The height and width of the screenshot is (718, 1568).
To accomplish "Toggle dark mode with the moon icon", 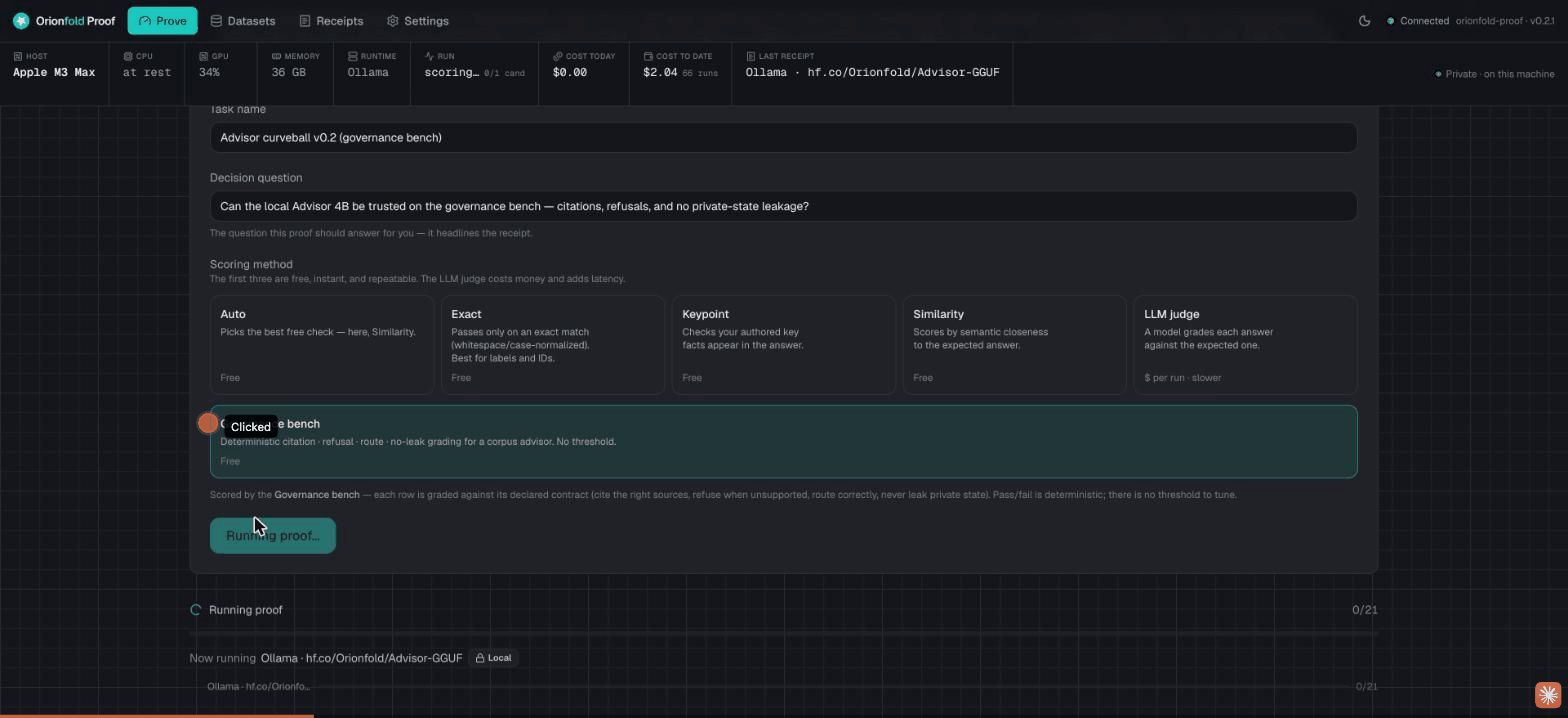I will 1364,20.
